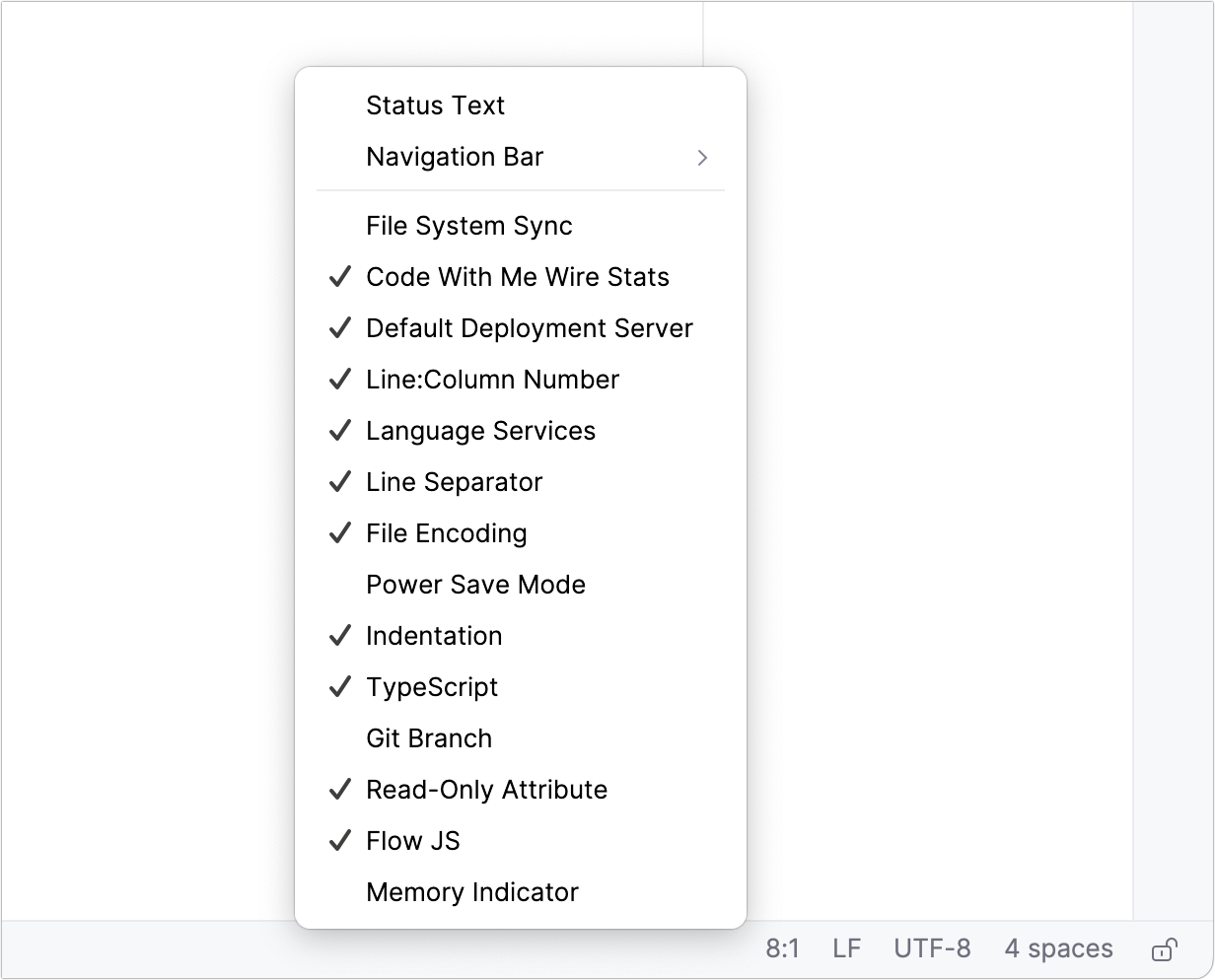1215x980 pixels.
Task: Disable the Read-Only Attribute widget
Action: (x=487, y=790)
